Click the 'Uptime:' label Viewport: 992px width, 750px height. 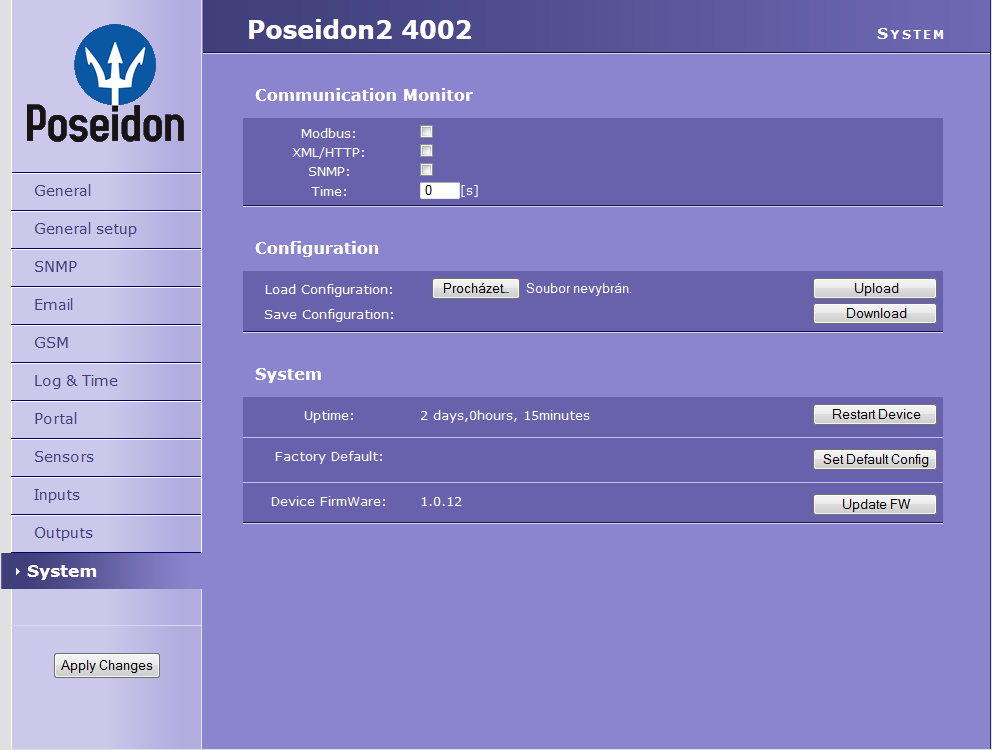(329, 416)
